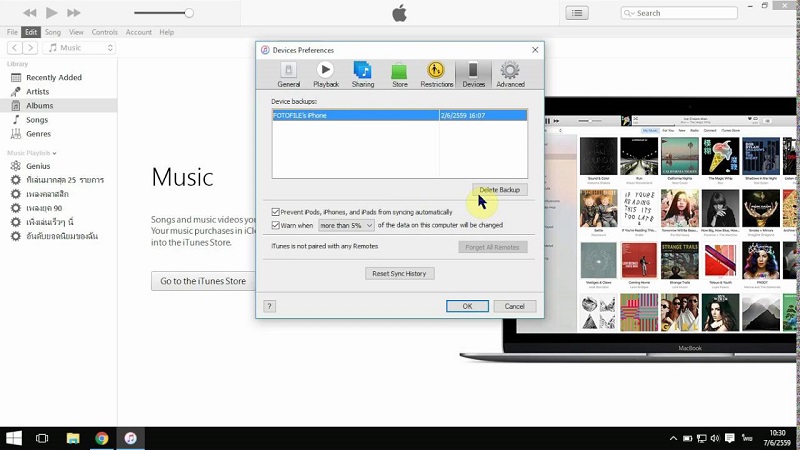Click the volume icon in system tray
The image size is (800, 450).
(x=715, y=438)
